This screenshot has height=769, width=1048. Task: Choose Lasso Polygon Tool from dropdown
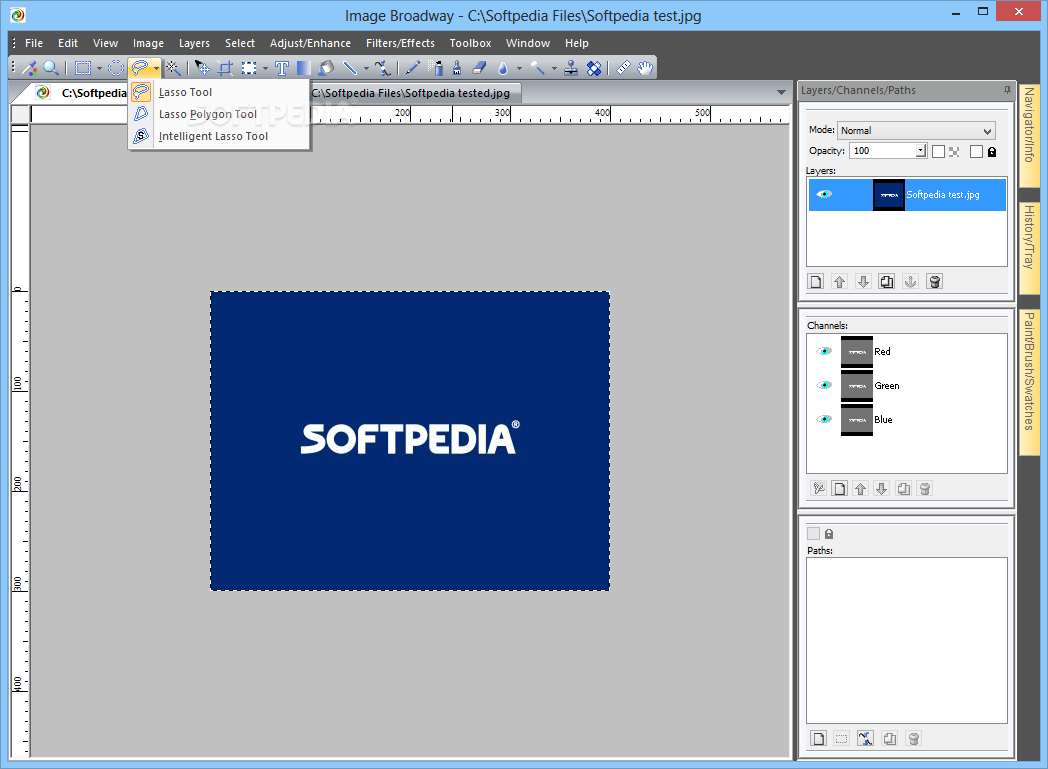click(x=219, y=114)
